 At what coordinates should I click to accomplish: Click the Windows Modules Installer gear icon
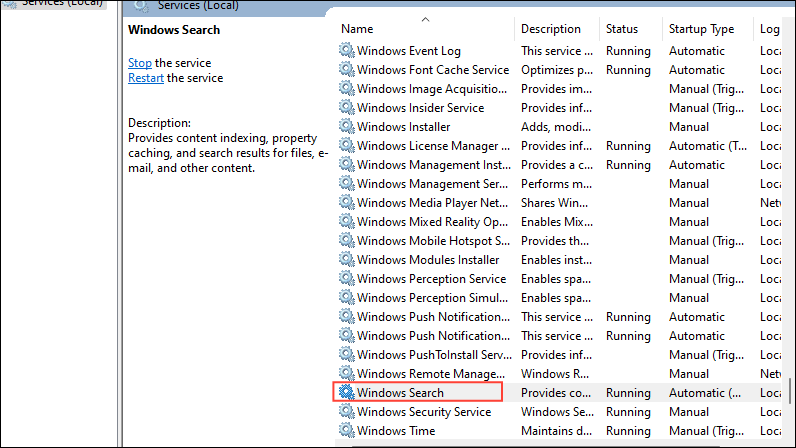click(347, 259)
